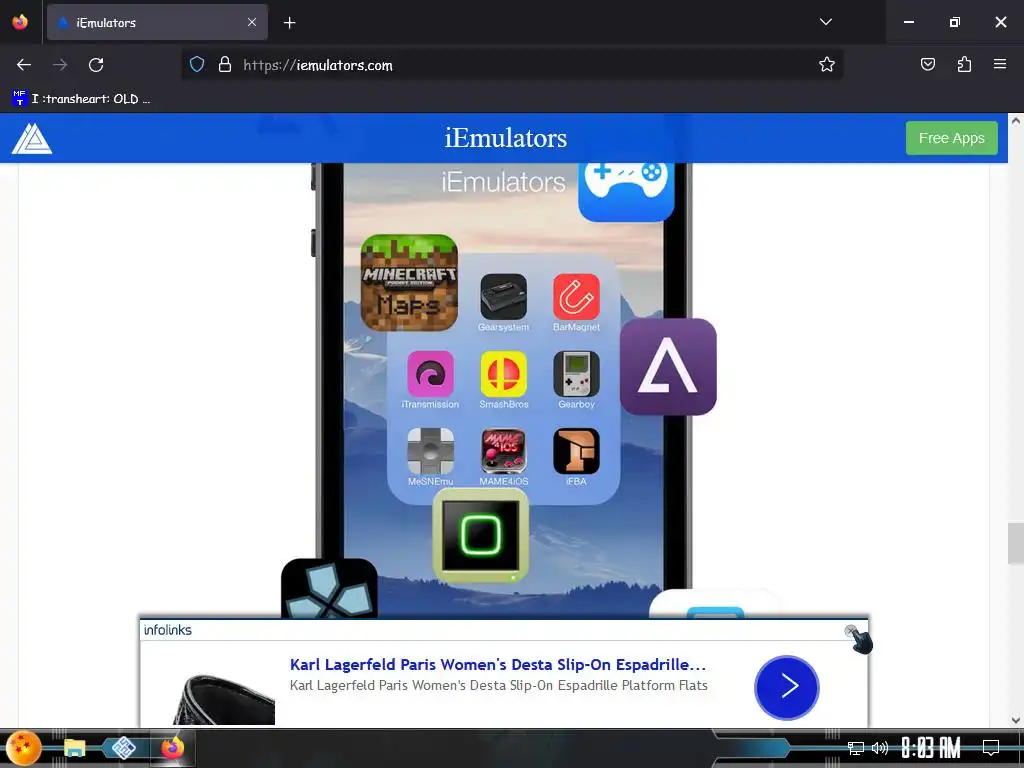Open the Karl Lagerfeld Espadrille ad headline
The image size is (1024, 768).
(x=498, y=664)
